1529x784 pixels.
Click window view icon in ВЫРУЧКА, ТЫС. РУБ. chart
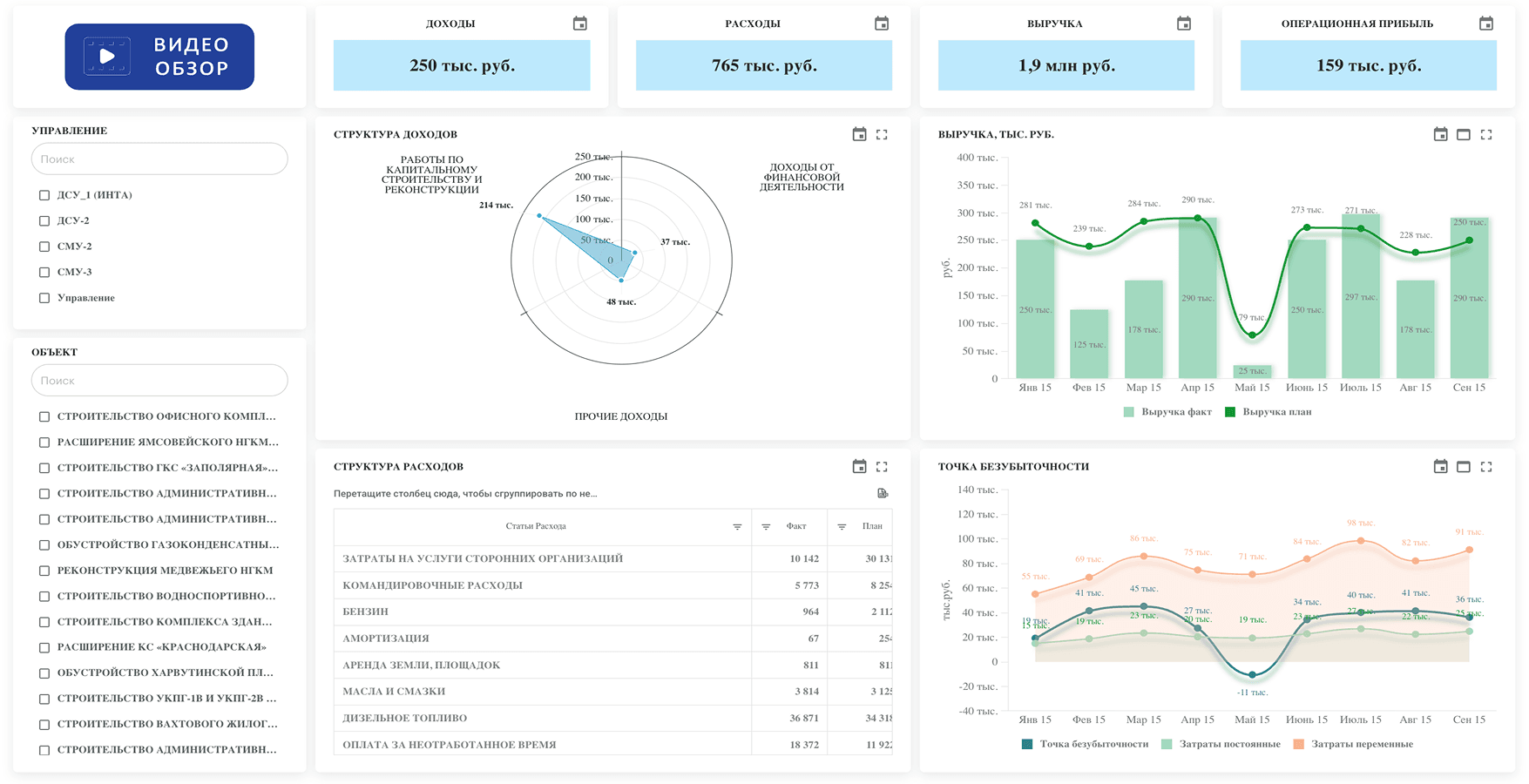pyautogui.click(x=1464, y=134)
